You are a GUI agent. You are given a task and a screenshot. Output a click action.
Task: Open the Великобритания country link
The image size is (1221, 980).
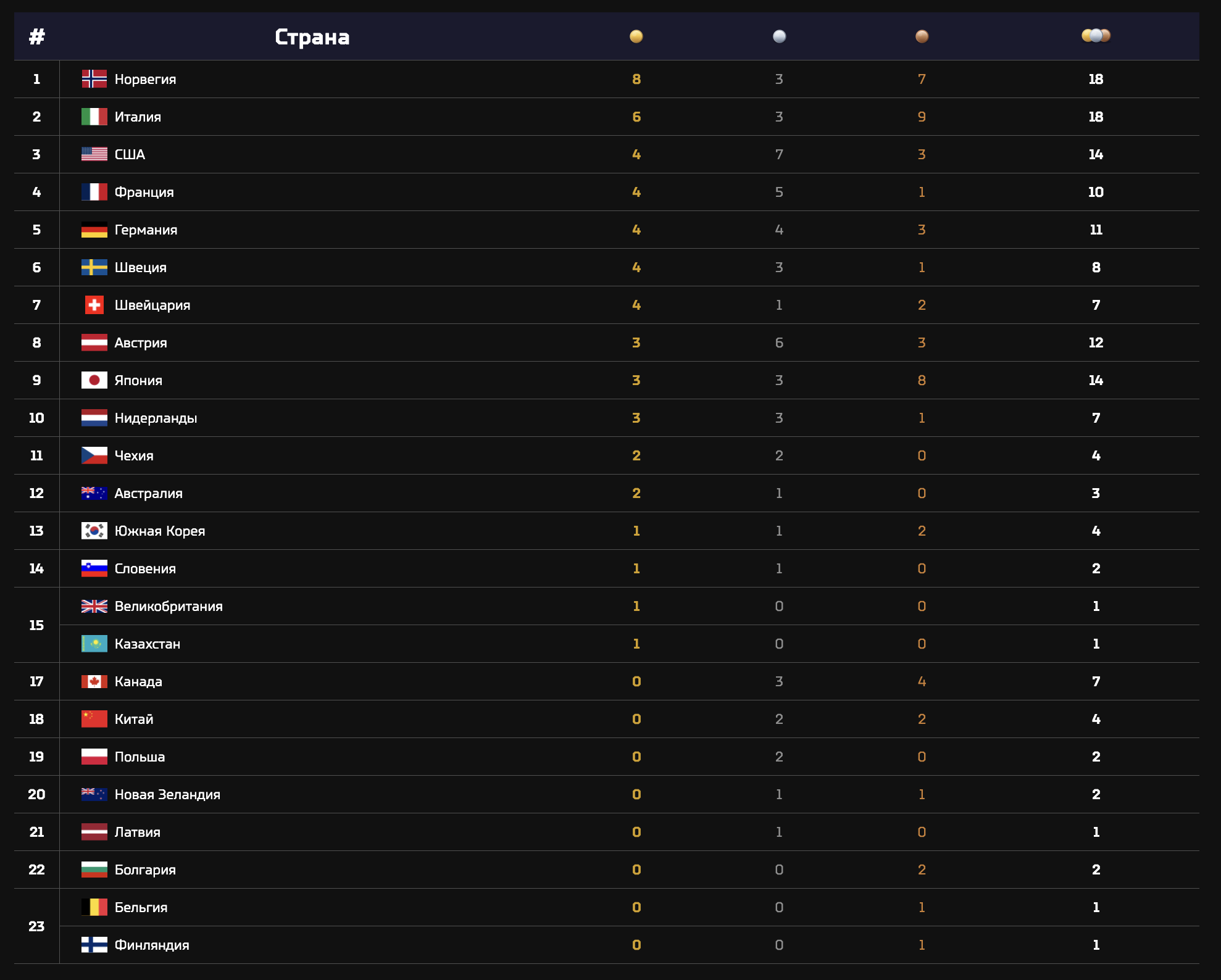coord(169,607)
